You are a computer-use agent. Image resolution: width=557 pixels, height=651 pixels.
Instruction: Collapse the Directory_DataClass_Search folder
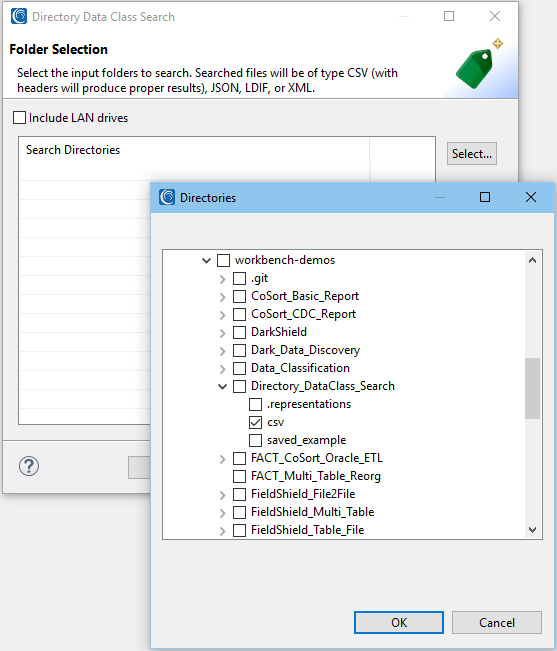coord(222,387)
